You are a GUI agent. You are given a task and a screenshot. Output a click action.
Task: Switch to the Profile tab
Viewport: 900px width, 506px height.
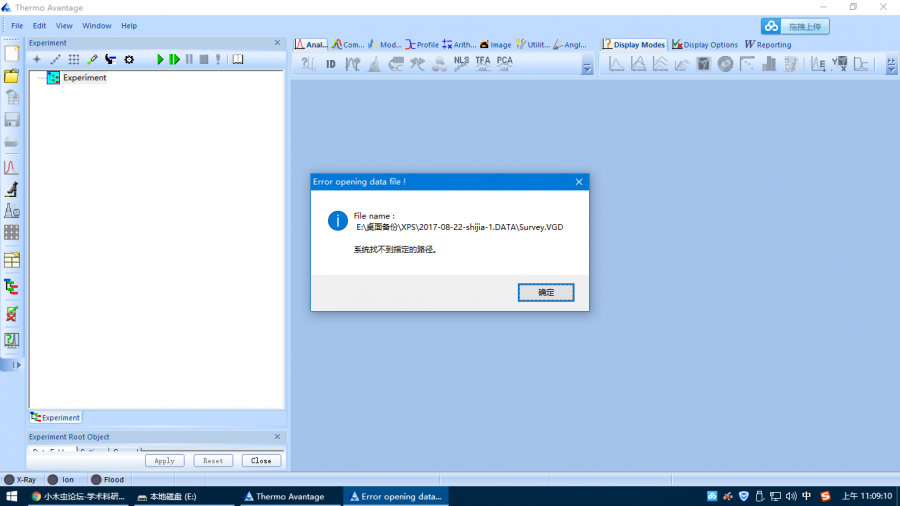pyautogui.click(x=422, y=44)
